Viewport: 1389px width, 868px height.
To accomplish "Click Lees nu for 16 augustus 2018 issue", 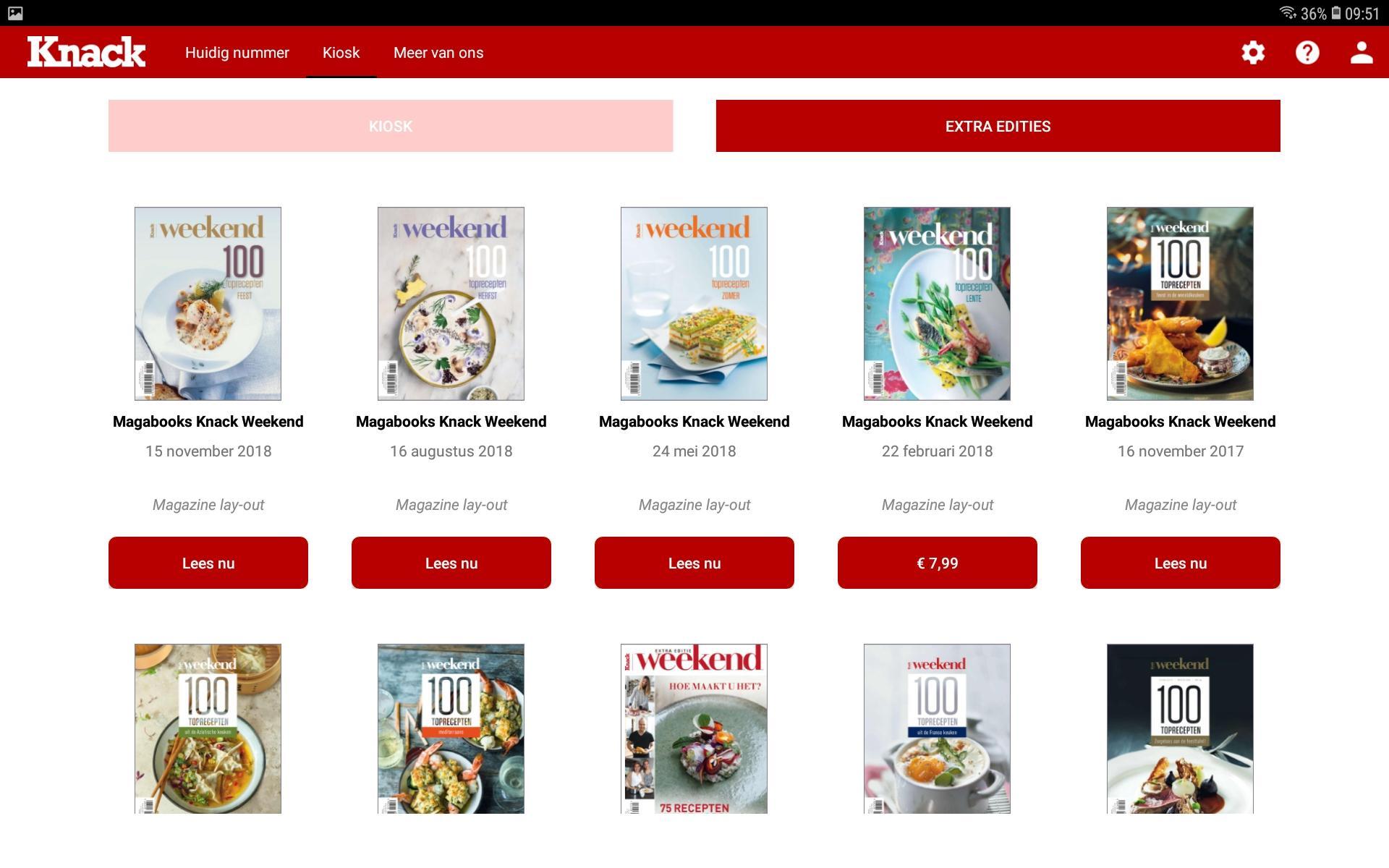I will (x=451, y=563).
